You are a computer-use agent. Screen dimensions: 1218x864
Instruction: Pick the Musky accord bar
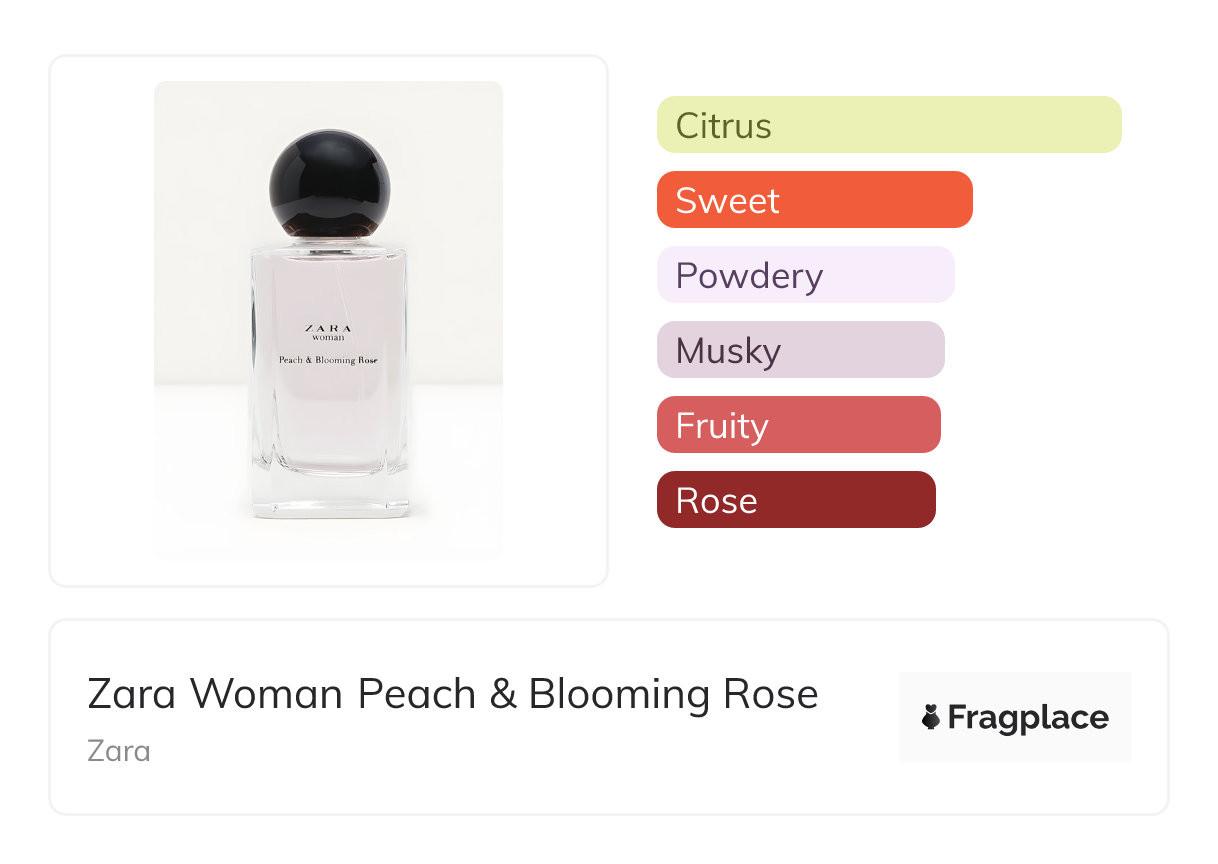click(800, 350)
